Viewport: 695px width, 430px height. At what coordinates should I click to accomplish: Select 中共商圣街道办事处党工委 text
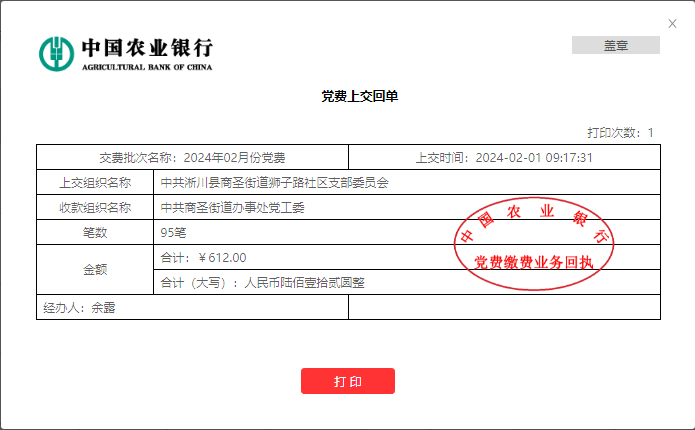click(x=233, y=207)
